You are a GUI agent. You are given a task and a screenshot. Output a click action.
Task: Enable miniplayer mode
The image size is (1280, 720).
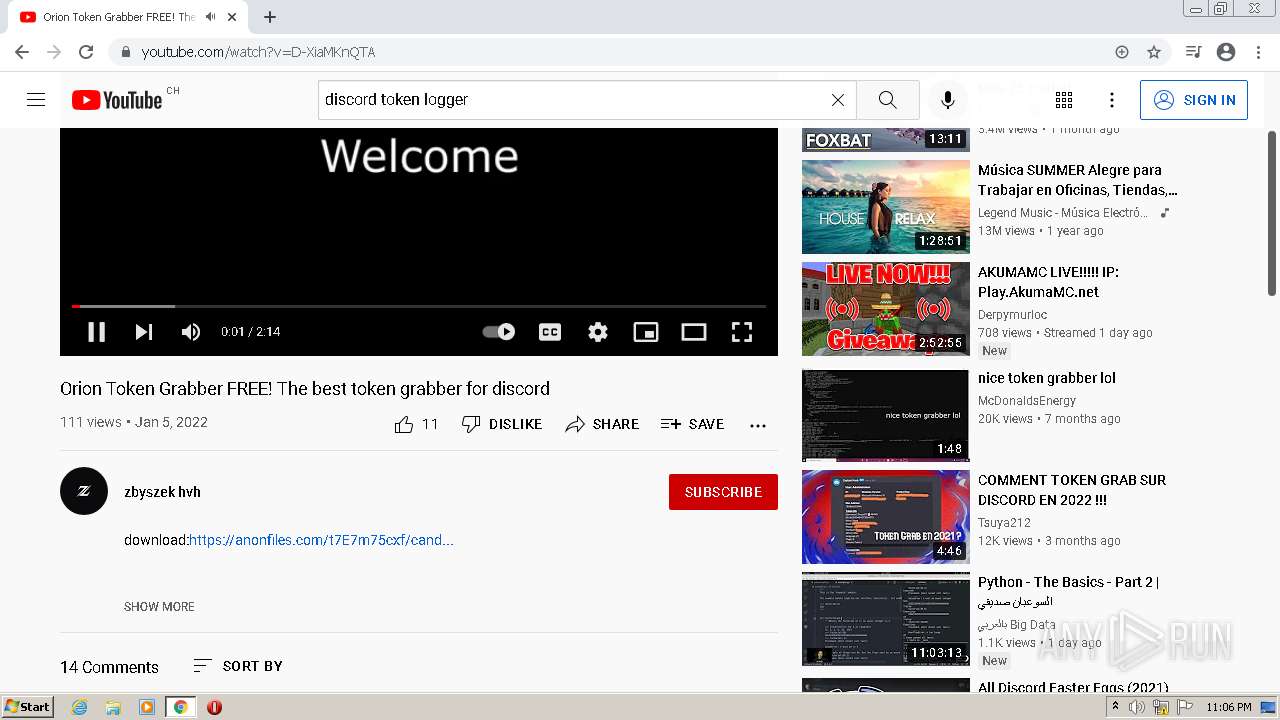[x=646, y=332]
